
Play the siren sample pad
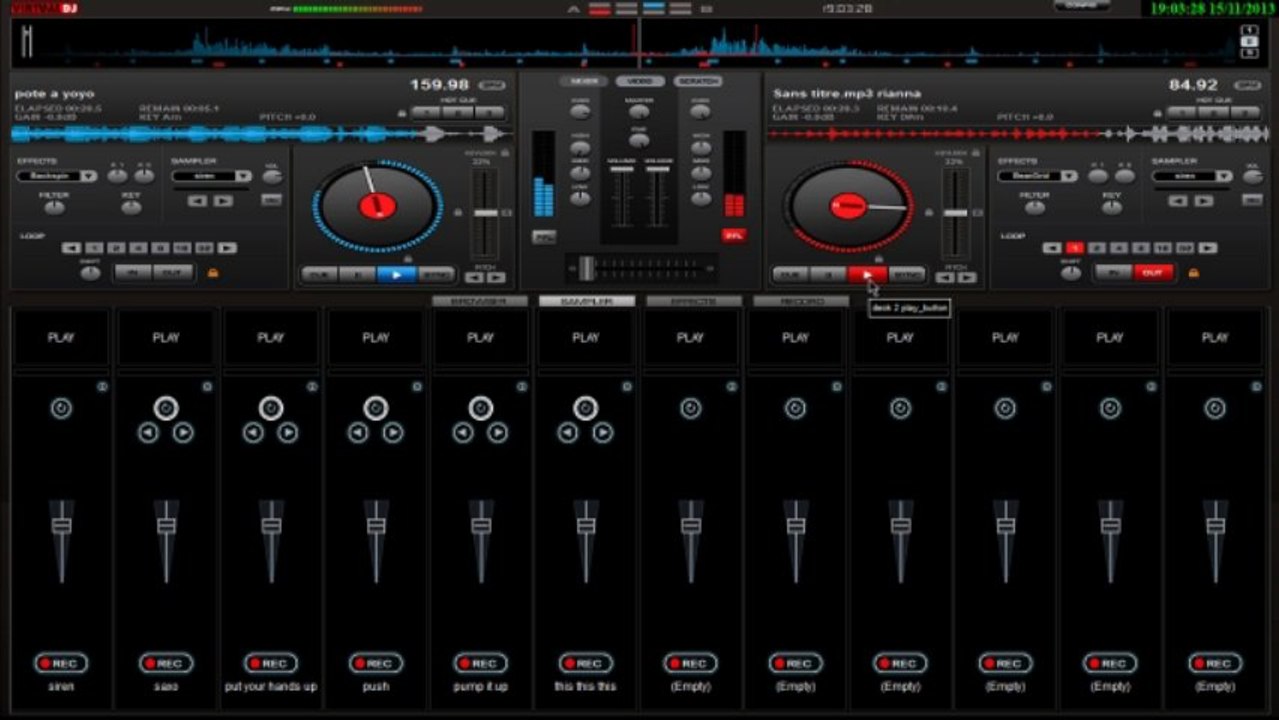61,338
